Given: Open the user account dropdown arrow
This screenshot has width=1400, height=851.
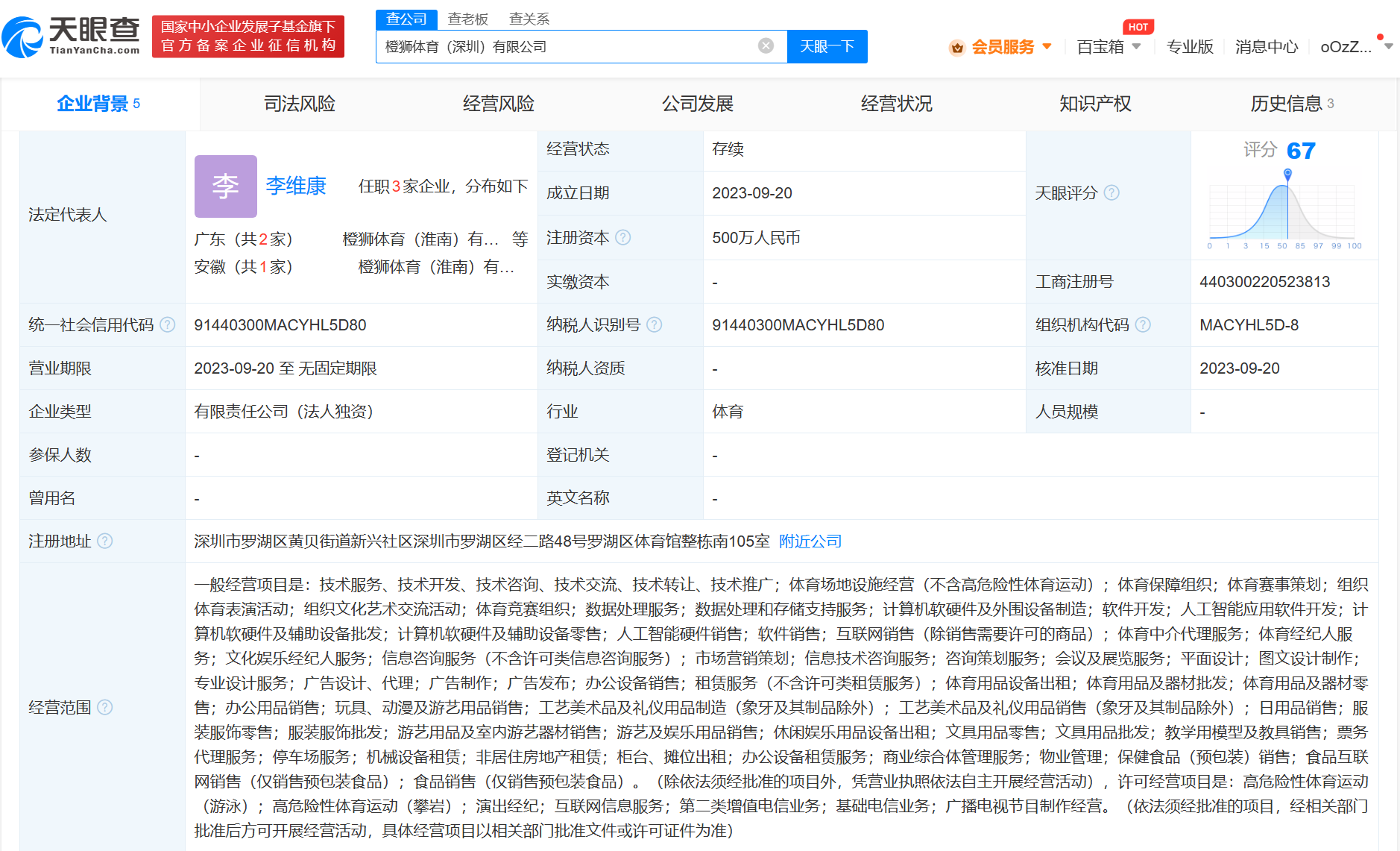Looking at the screenshot, I should coord(1388,47).
